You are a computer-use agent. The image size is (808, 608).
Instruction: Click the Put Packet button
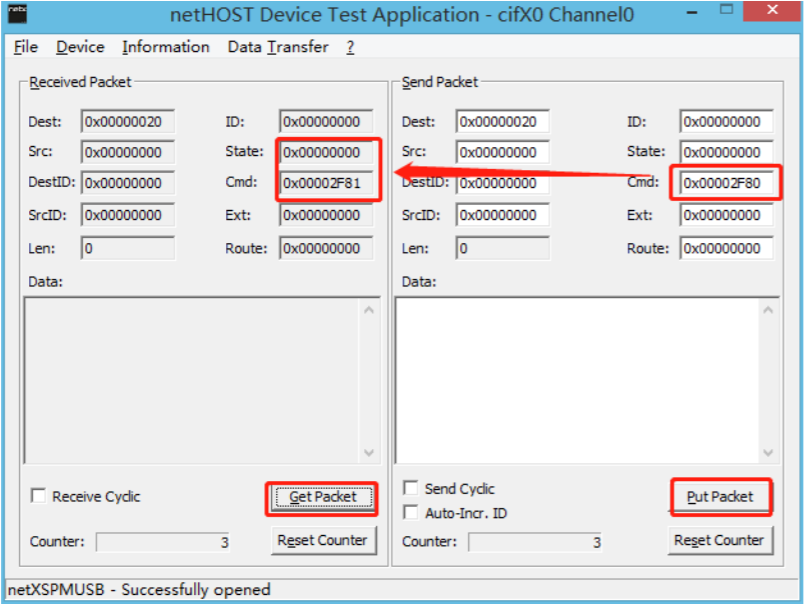(x=720, y=497)
